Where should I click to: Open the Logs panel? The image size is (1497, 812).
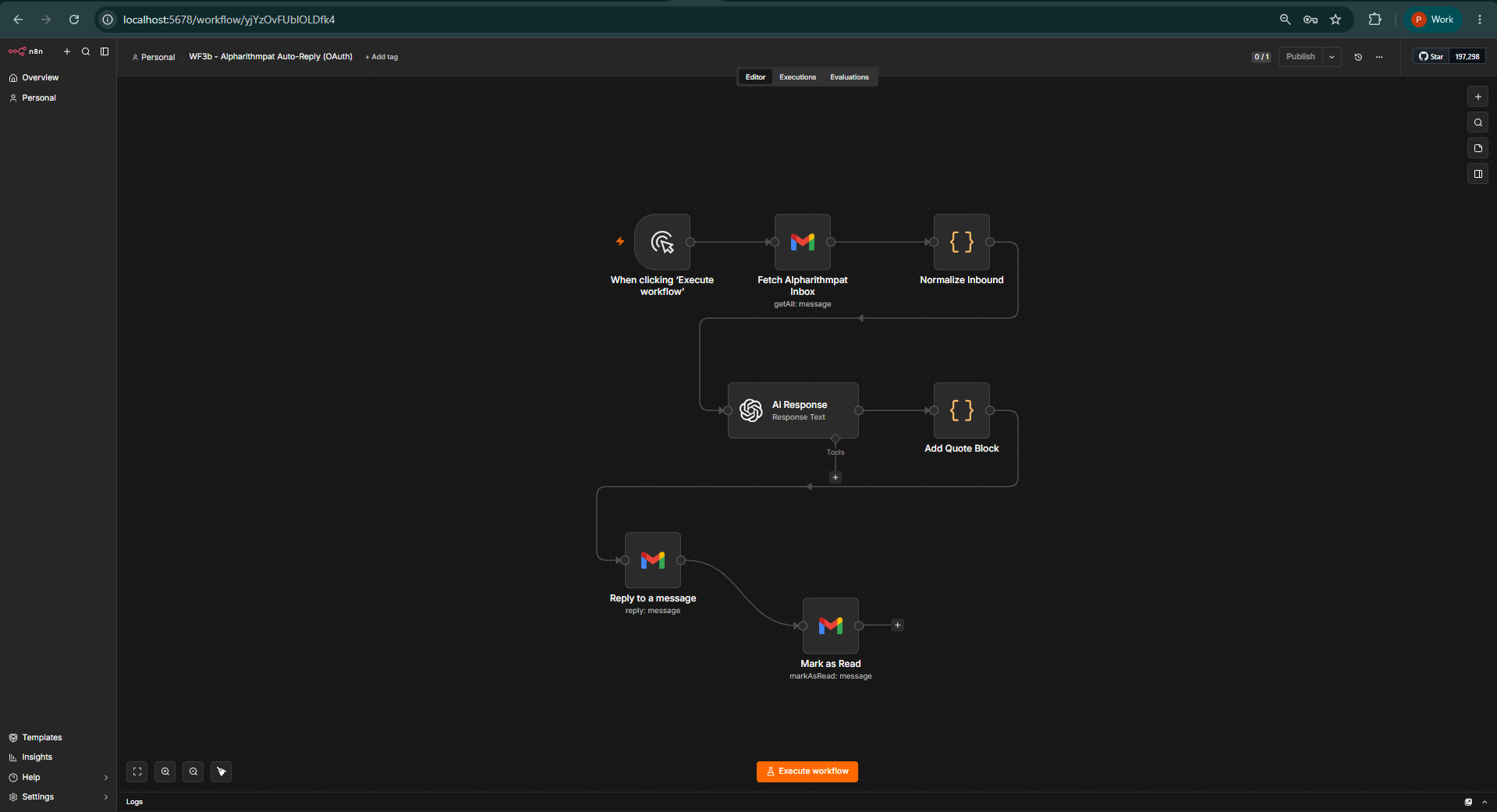(135, 802)
